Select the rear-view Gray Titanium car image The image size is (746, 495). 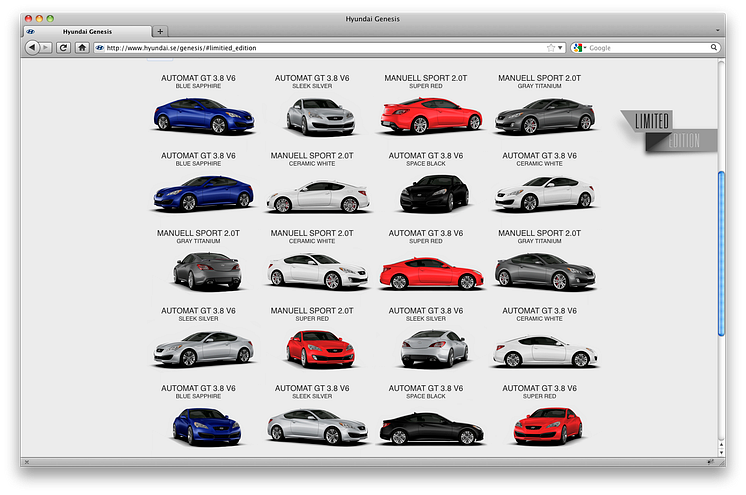coord(206,272)
